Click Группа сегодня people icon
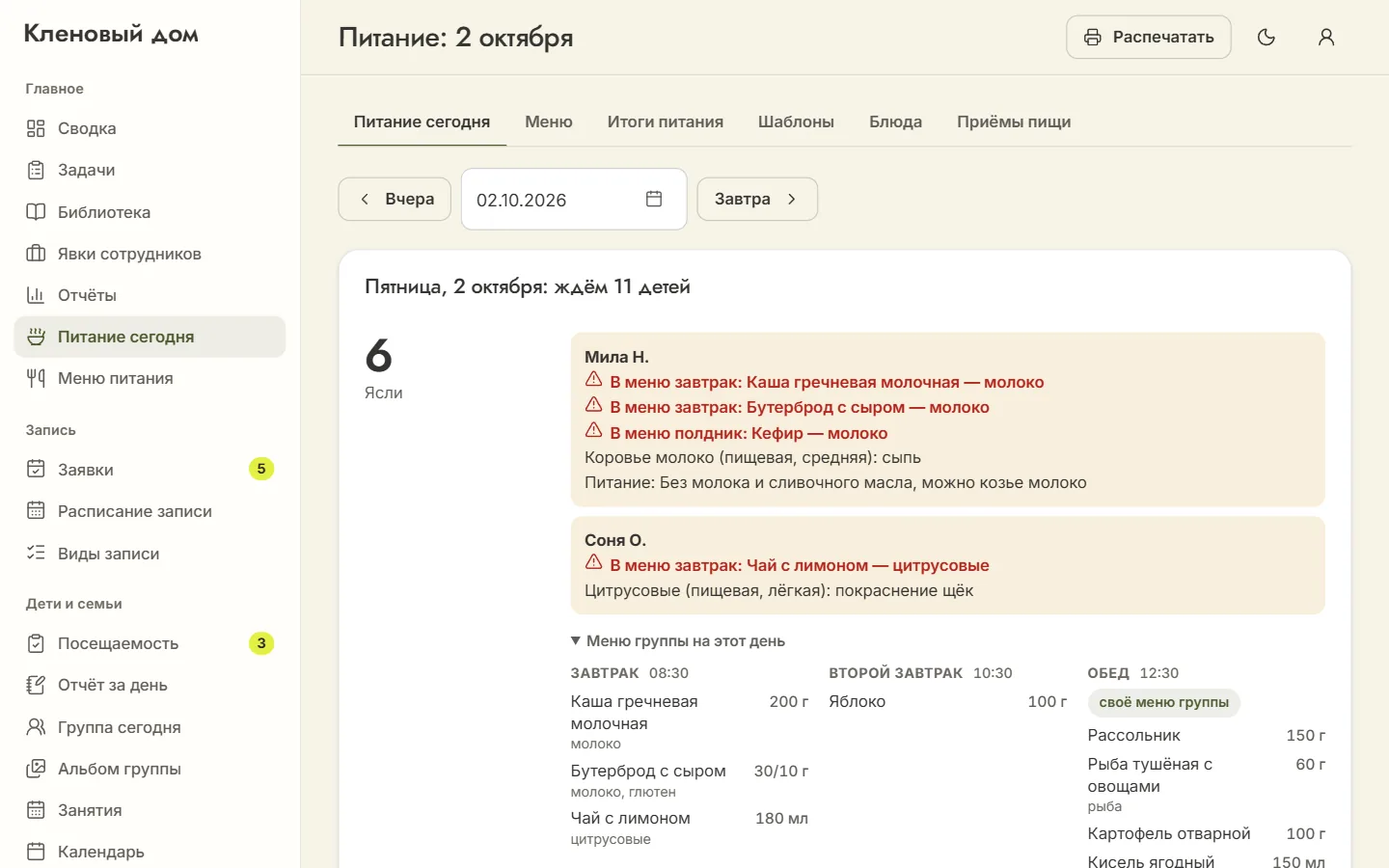 click(36, 727)
